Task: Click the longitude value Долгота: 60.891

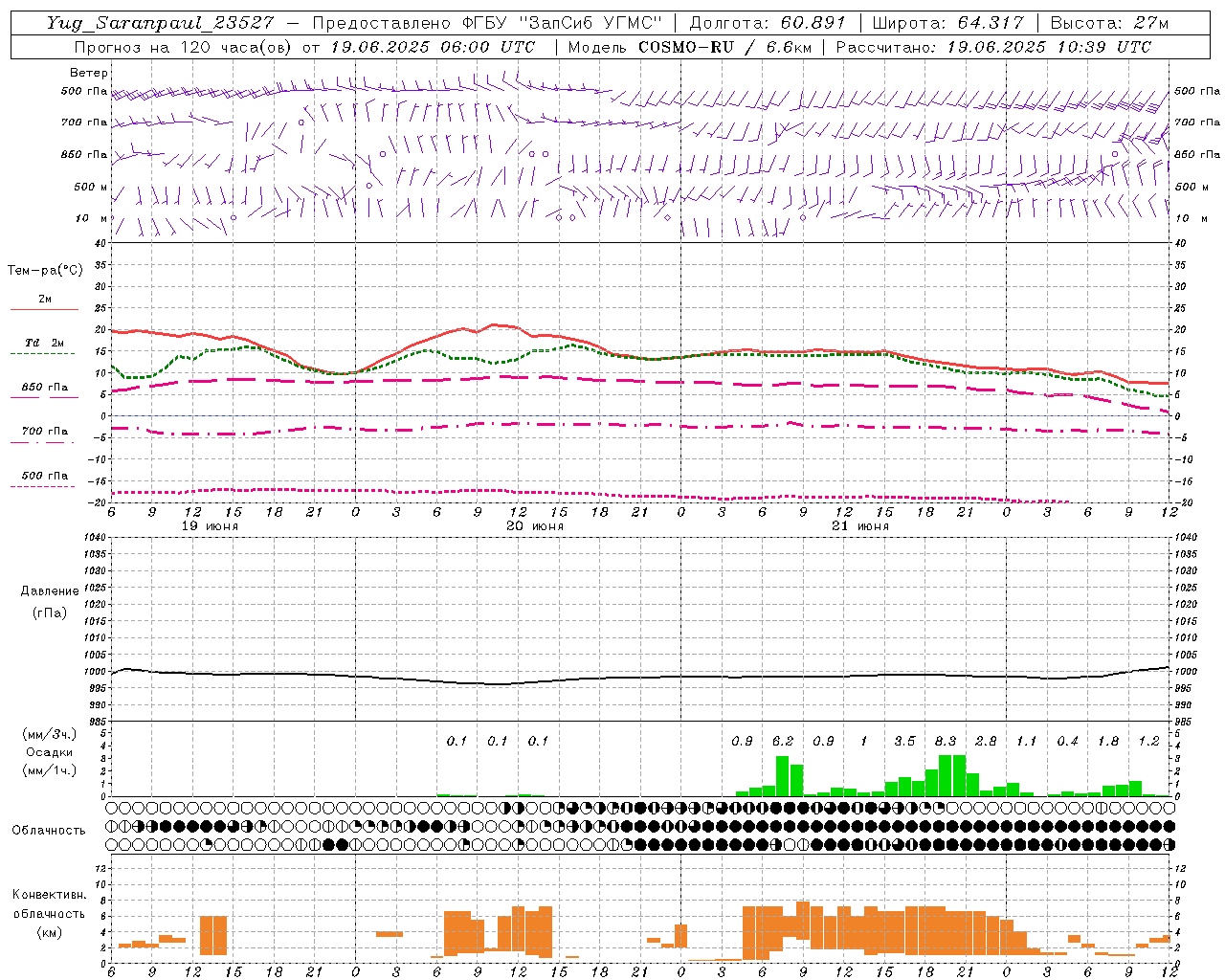Action: [768, 23]
